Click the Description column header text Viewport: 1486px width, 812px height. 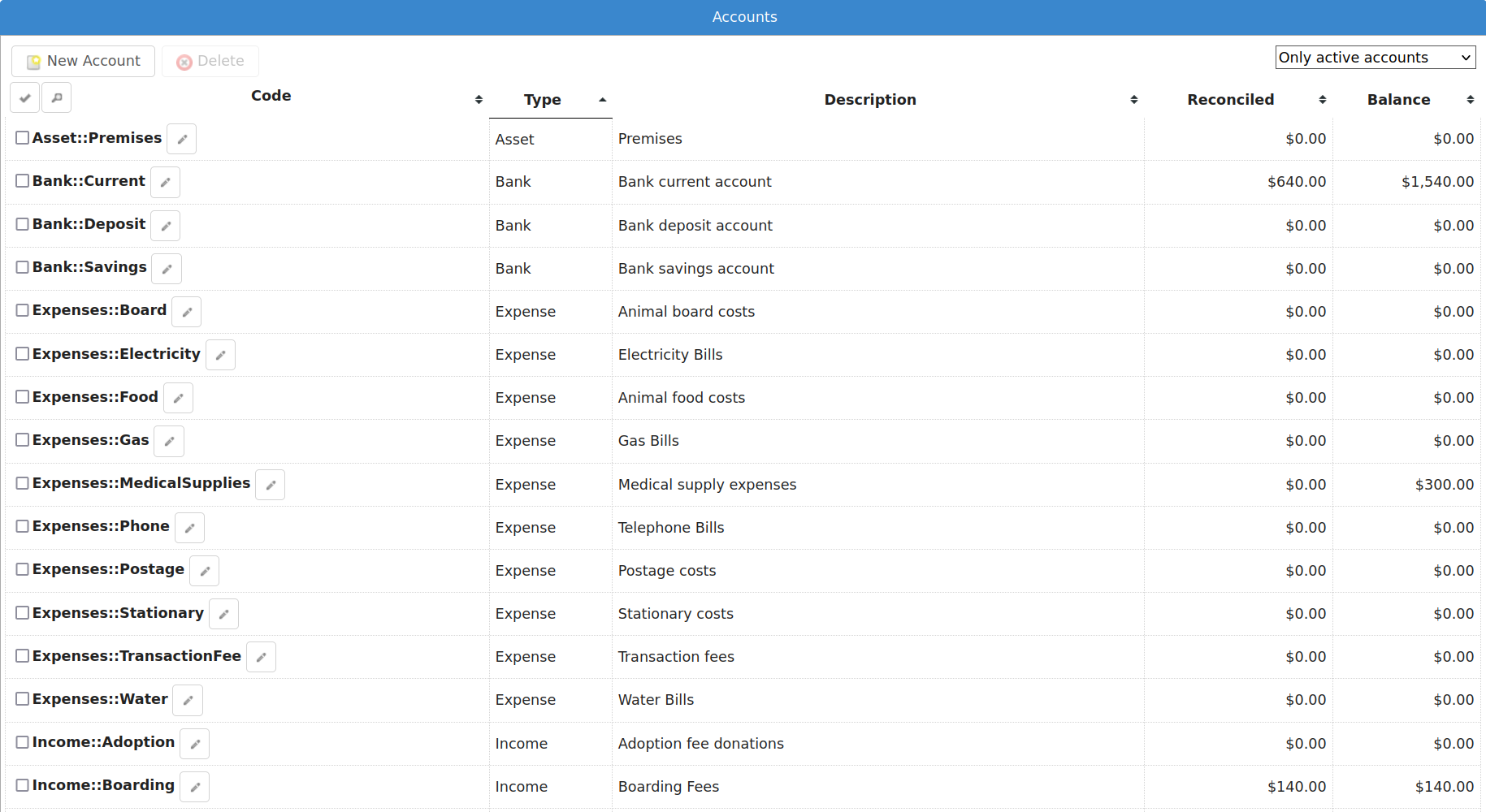[x=870, y=100]
